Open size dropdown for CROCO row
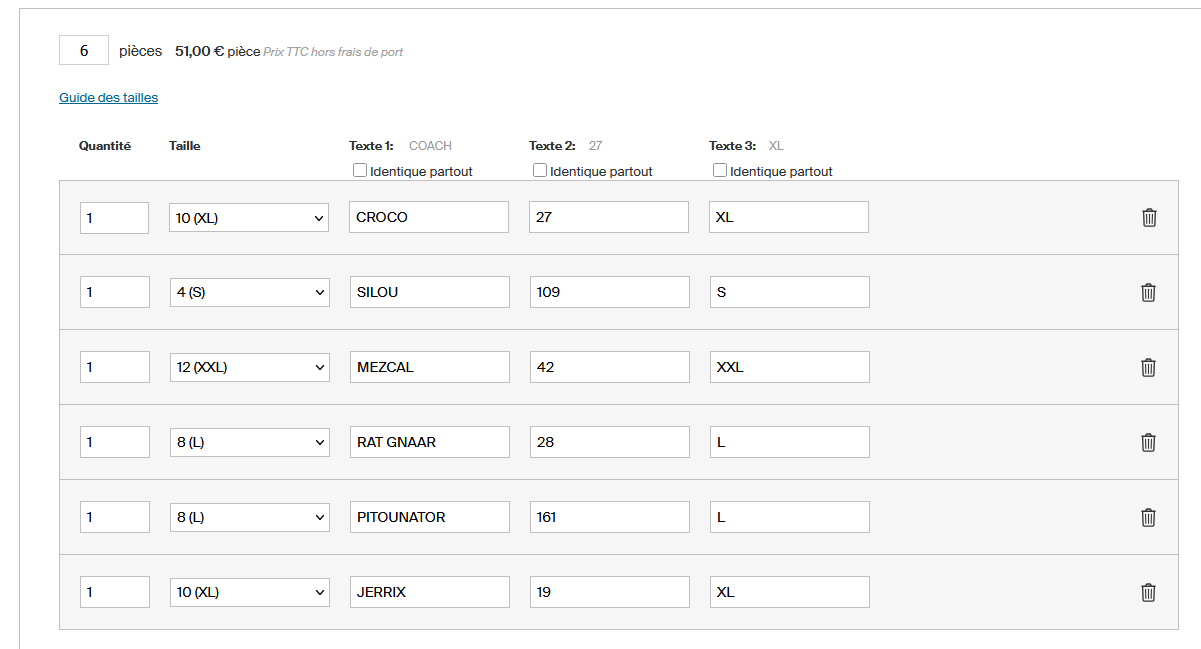This screenshot has width=1201, height=649. [249, 217]
